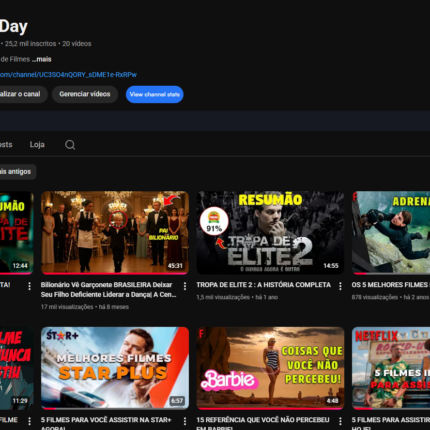Play the 11:29 red-text movie thumbnail
430x430 pixels.
click(17, 368)
